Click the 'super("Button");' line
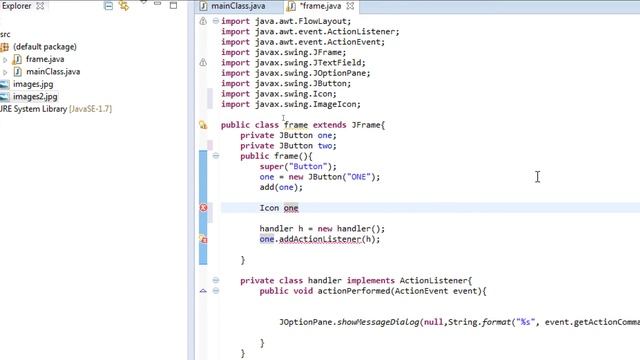 tap(298, 167)
